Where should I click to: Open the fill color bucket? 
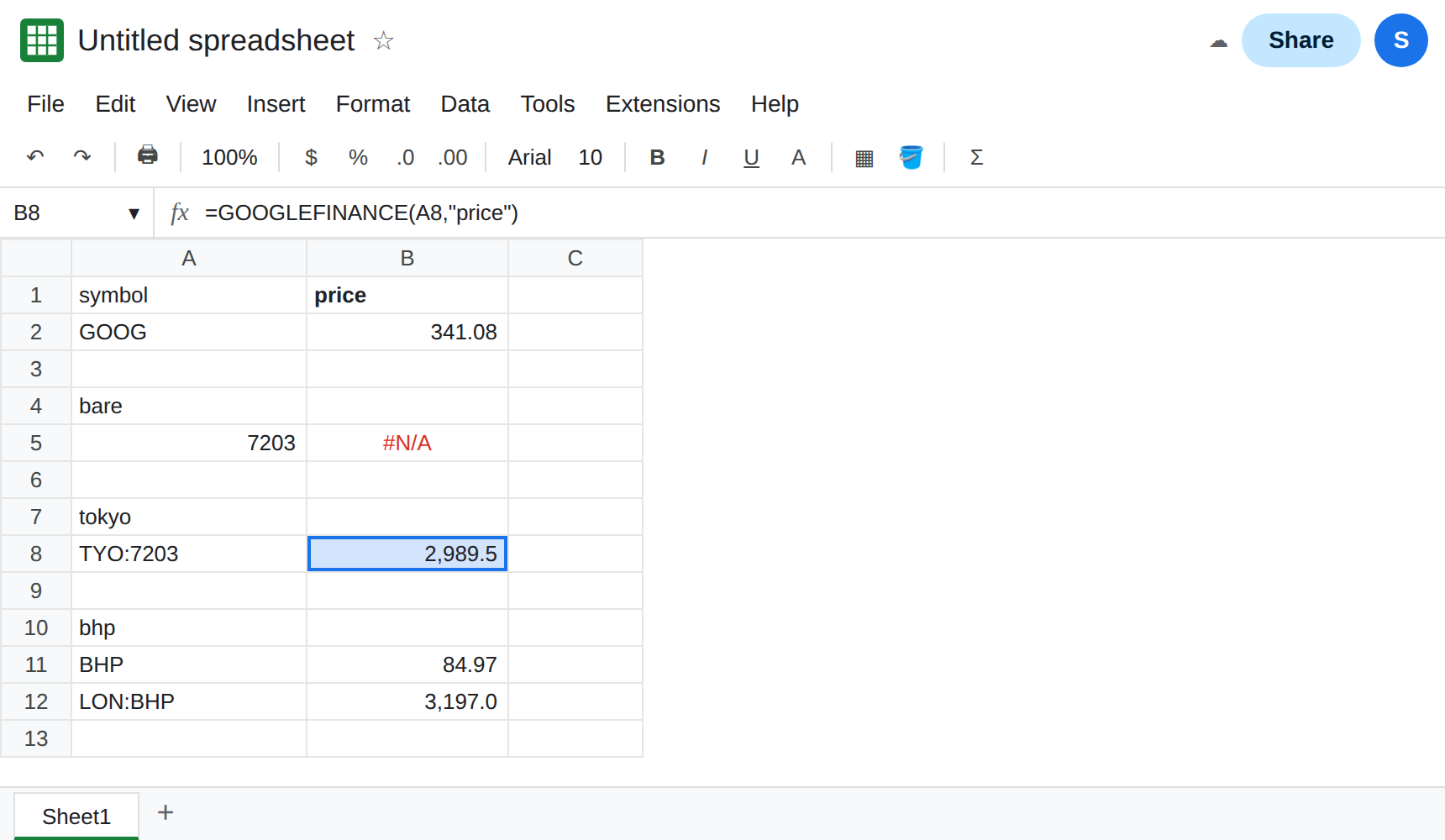click(x=912, y=157)
